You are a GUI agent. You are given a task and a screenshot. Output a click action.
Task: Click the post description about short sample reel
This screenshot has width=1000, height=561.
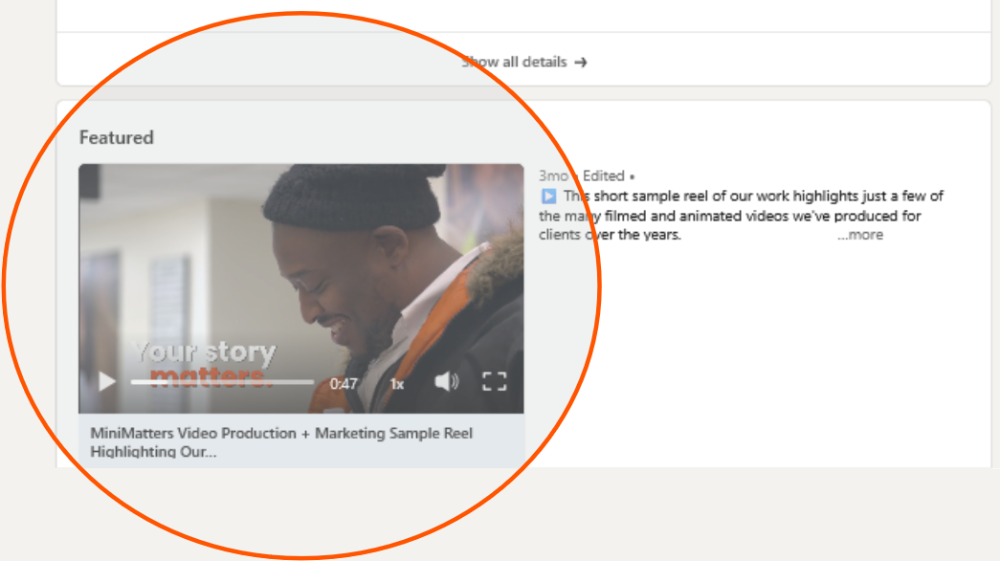741,215
